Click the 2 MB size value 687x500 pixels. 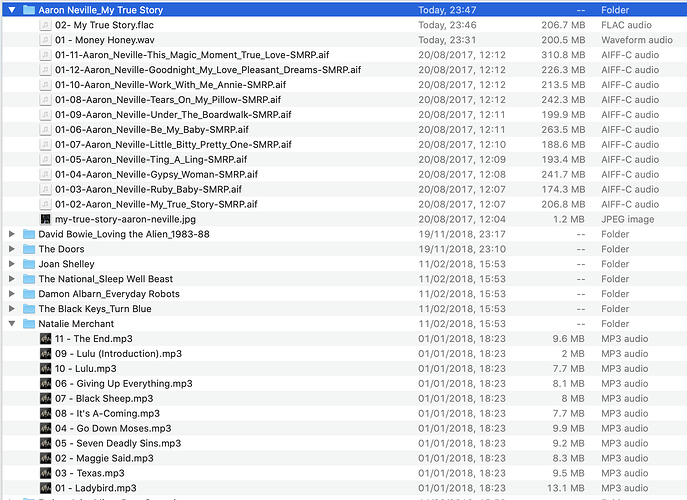tap(573, 354)
